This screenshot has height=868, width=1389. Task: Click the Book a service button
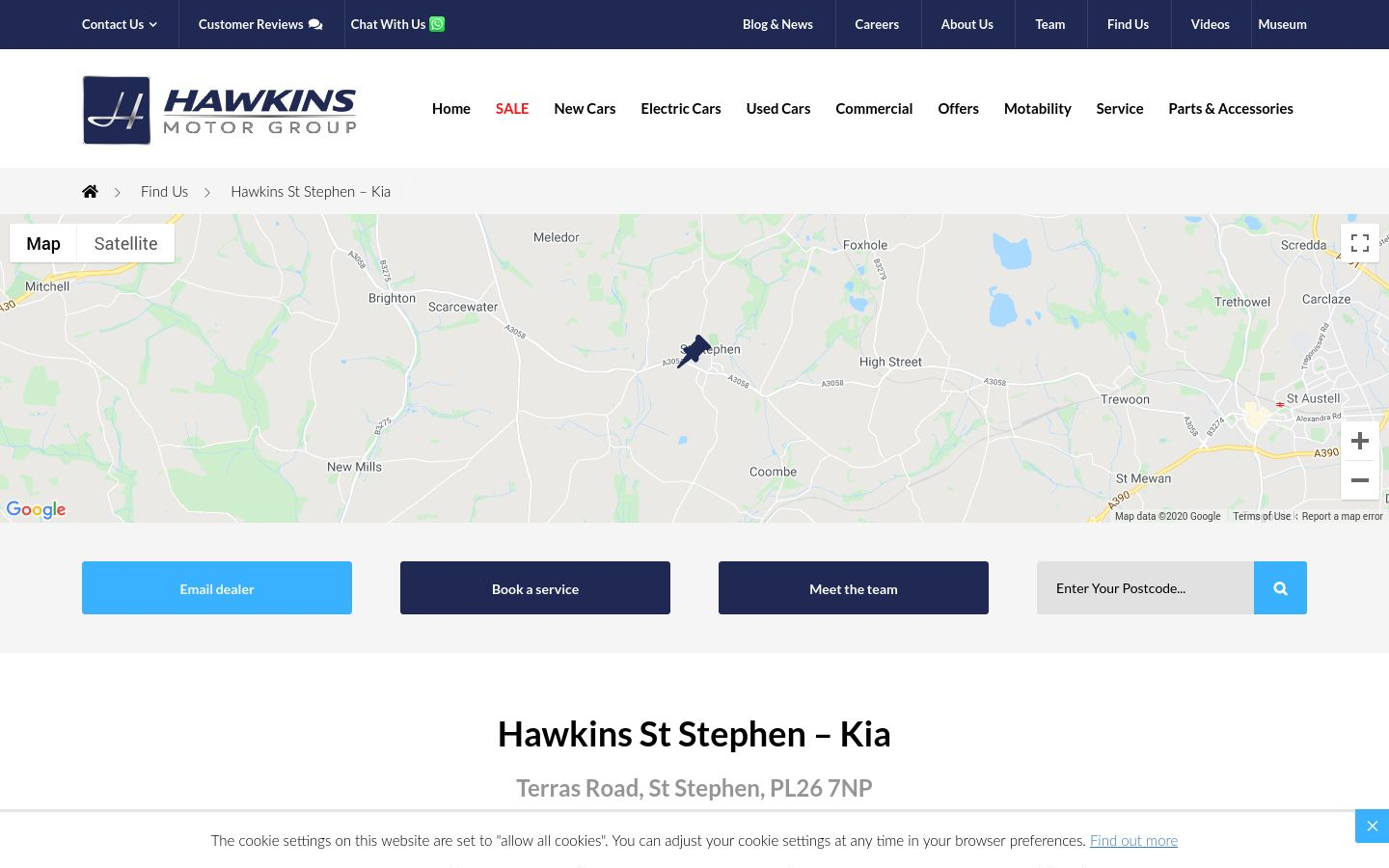coord(535,588)
